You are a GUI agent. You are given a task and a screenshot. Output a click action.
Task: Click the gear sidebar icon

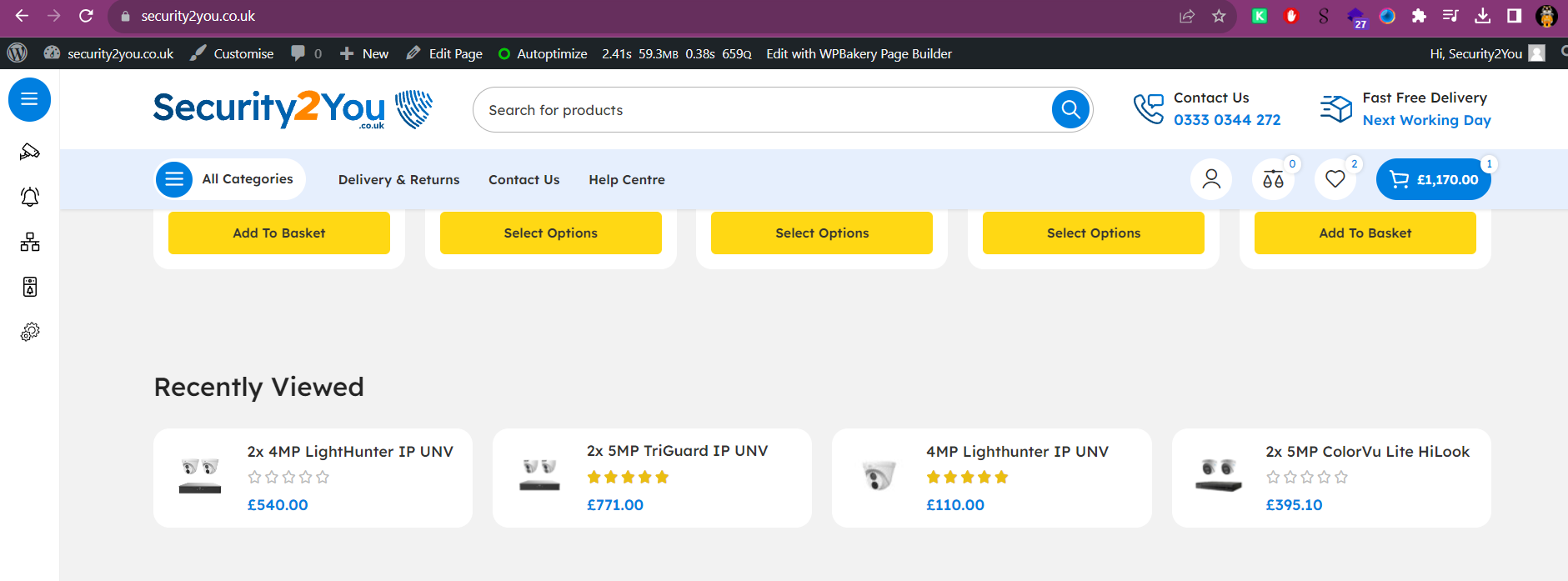[x=30, y=332]
